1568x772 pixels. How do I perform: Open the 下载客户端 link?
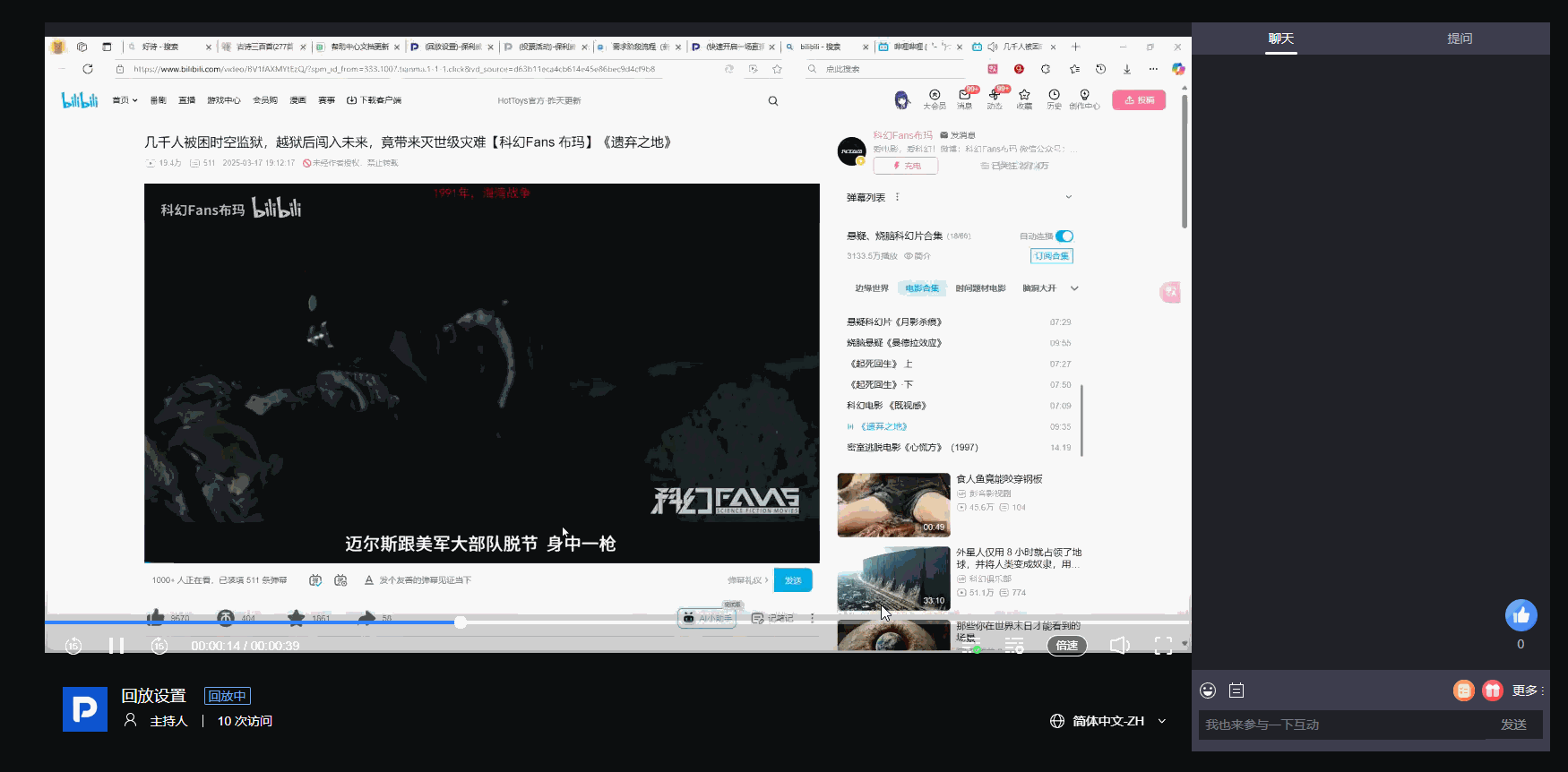(375, 100)
